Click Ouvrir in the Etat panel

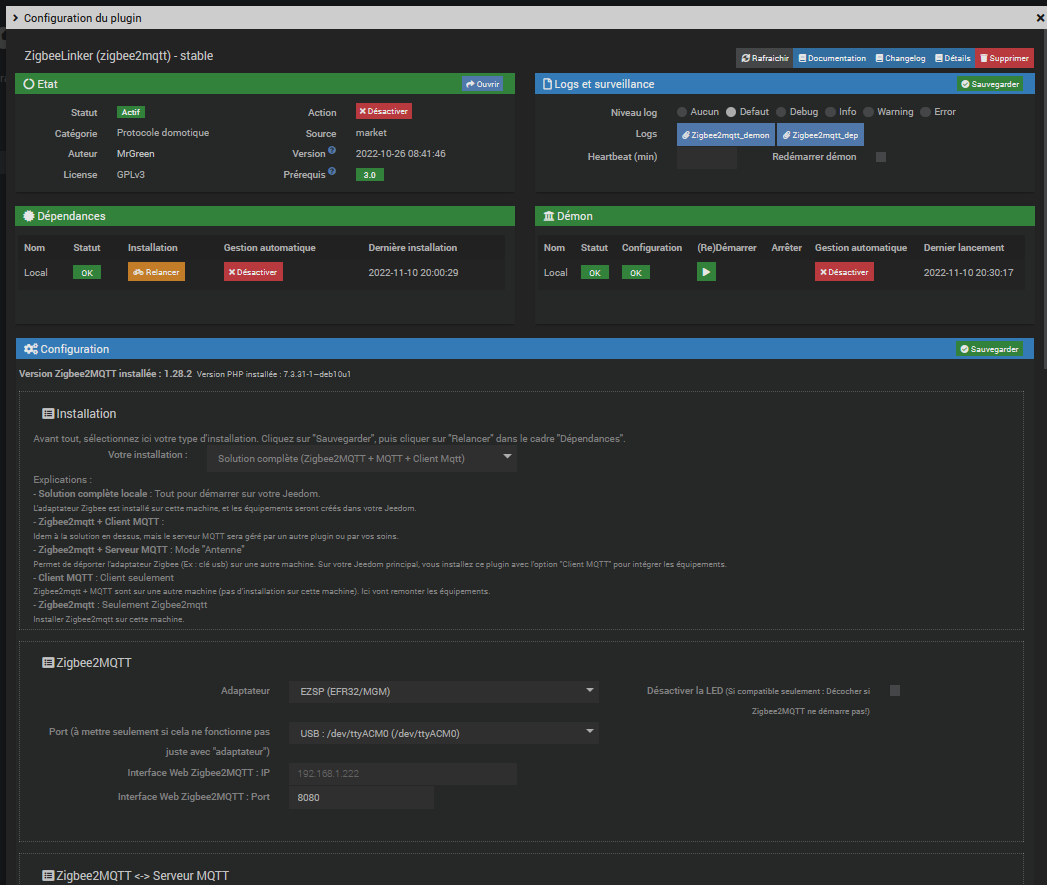click(482, 84)
